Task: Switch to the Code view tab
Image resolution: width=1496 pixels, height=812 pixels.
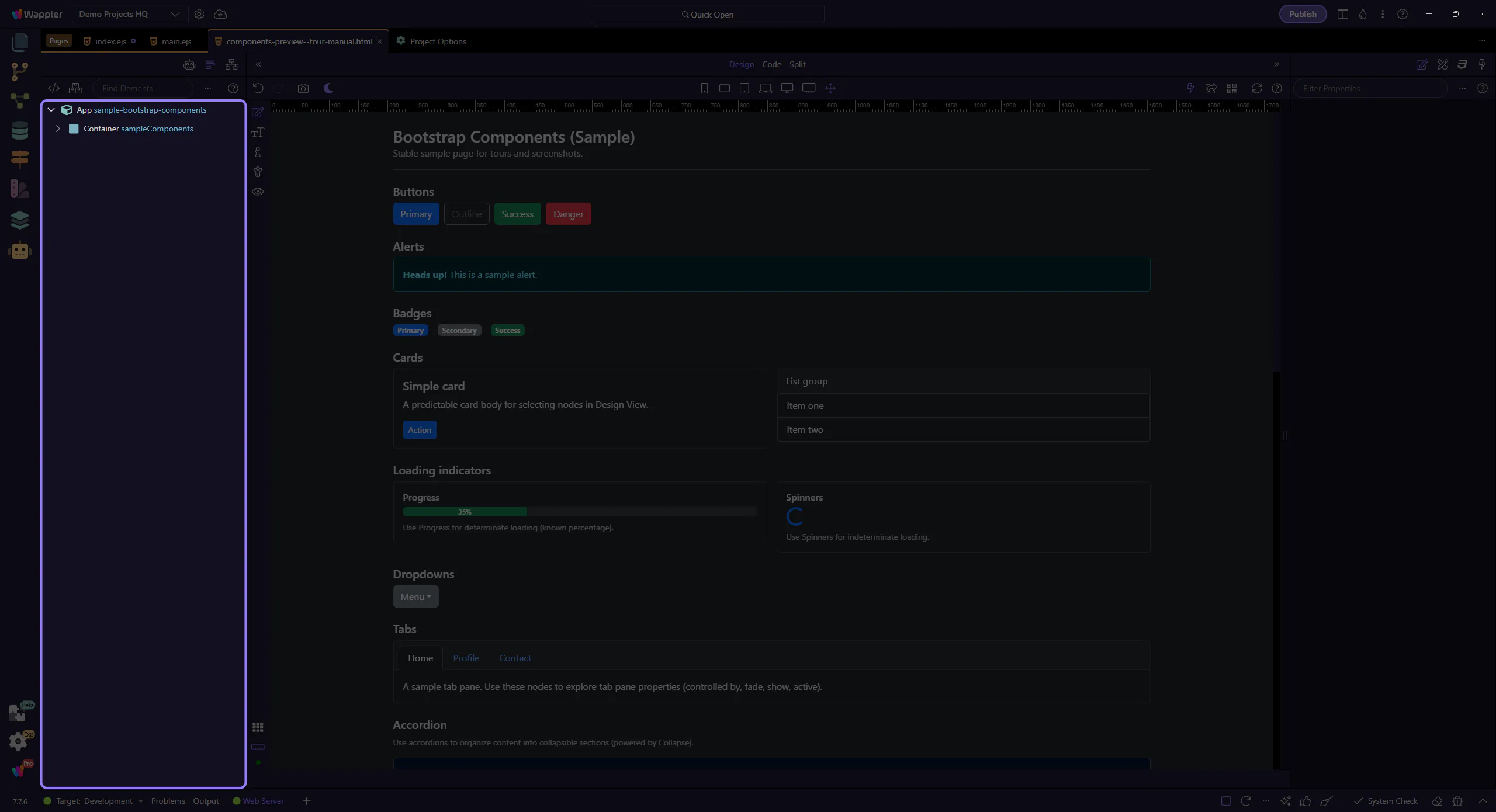Action: click(x=771, y=64)
